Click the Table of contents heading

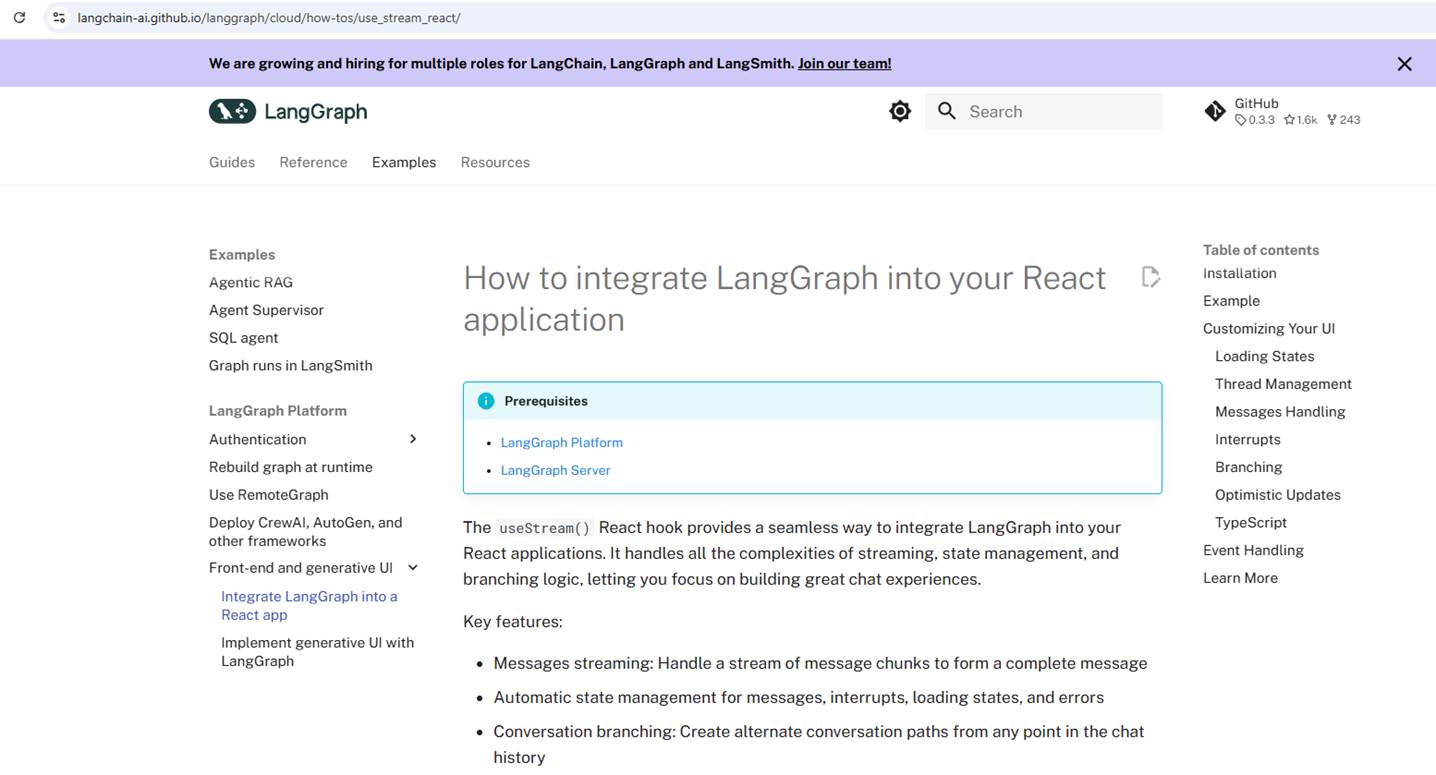[1260, 250]
